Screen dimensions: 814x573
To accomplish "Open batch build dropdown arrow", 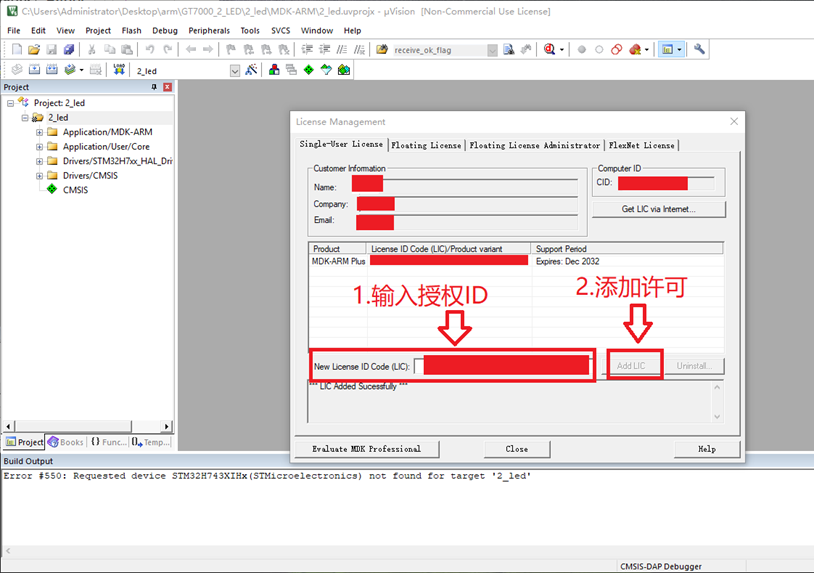I will pyautogui.click(x=82, y=70).
